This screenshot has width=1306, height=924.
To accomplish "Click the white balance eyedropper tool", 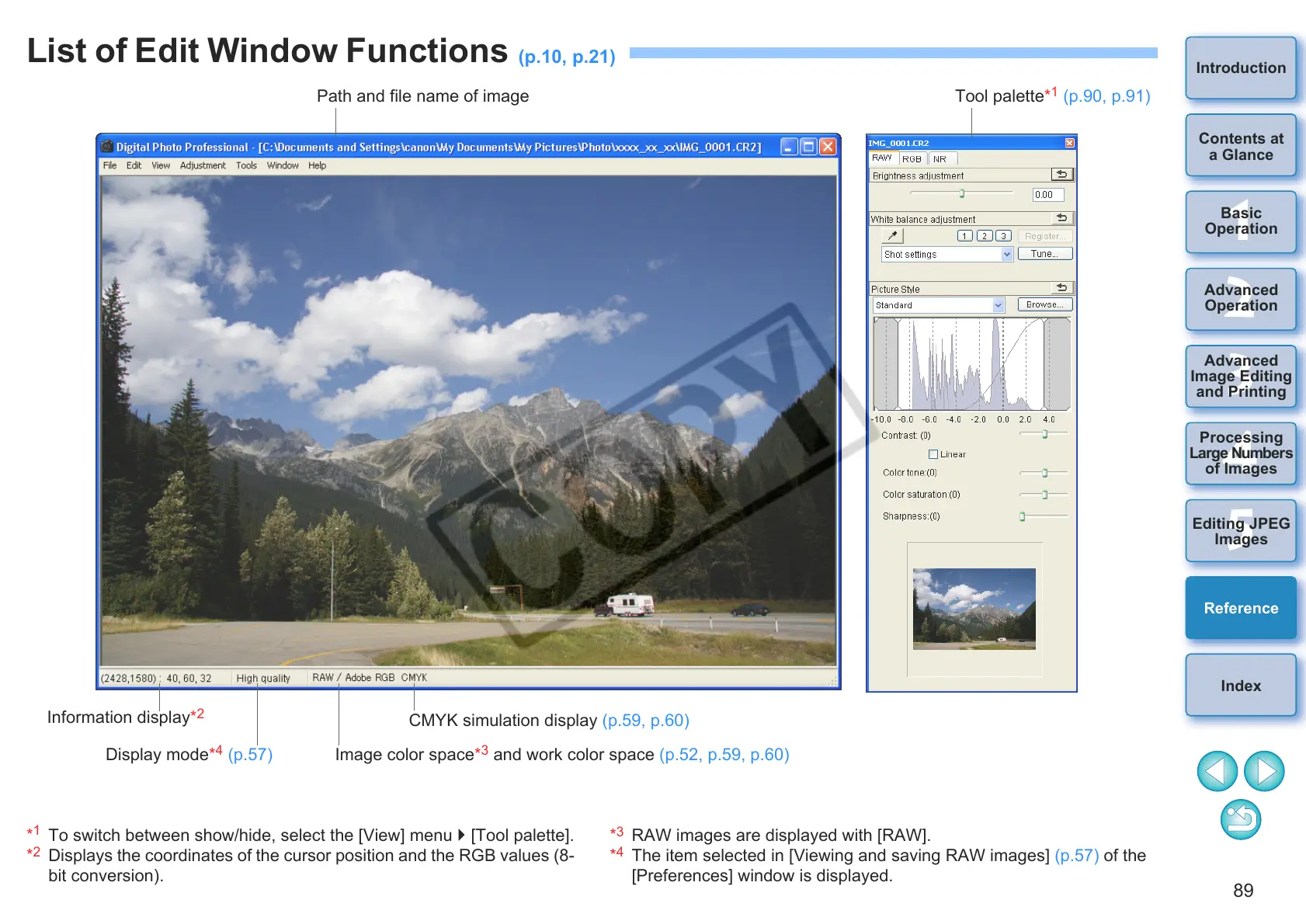I will (893, 236).
